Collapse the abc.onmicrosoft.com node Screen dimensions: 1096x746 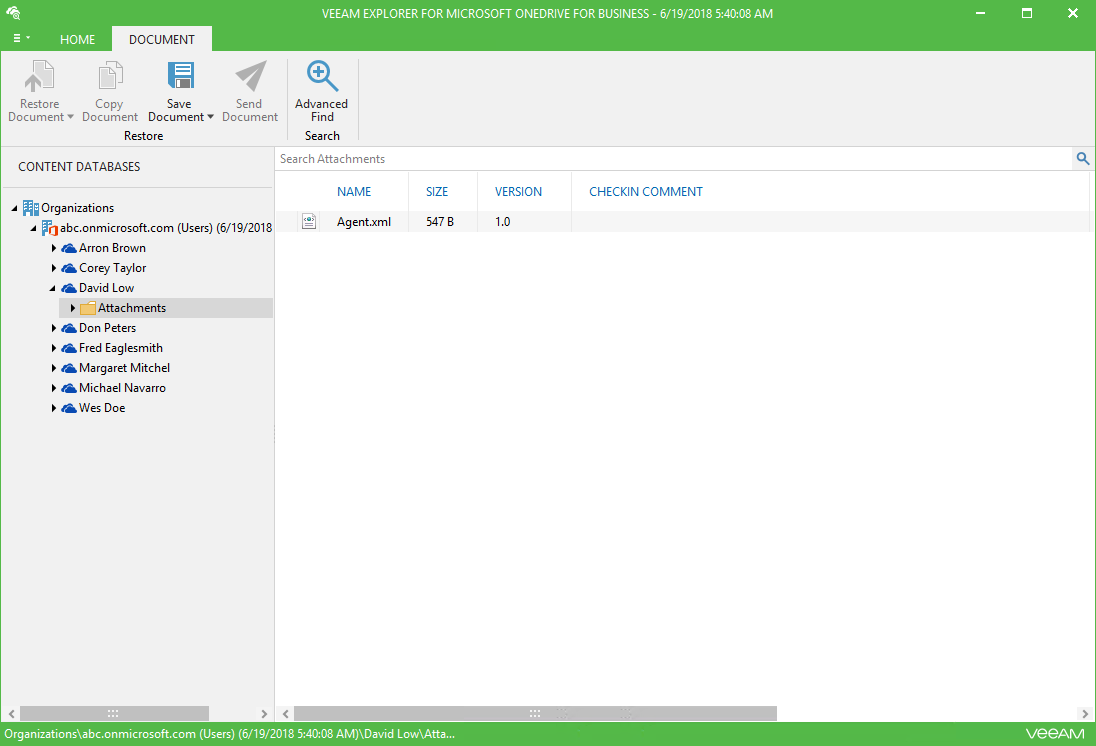pyautogui.click(x=34, y=229)
